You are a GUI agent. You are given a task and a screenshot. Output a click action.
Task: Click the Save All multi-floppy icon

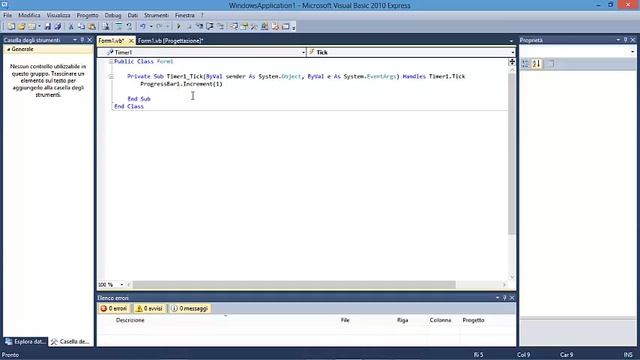tap(58, 27)
